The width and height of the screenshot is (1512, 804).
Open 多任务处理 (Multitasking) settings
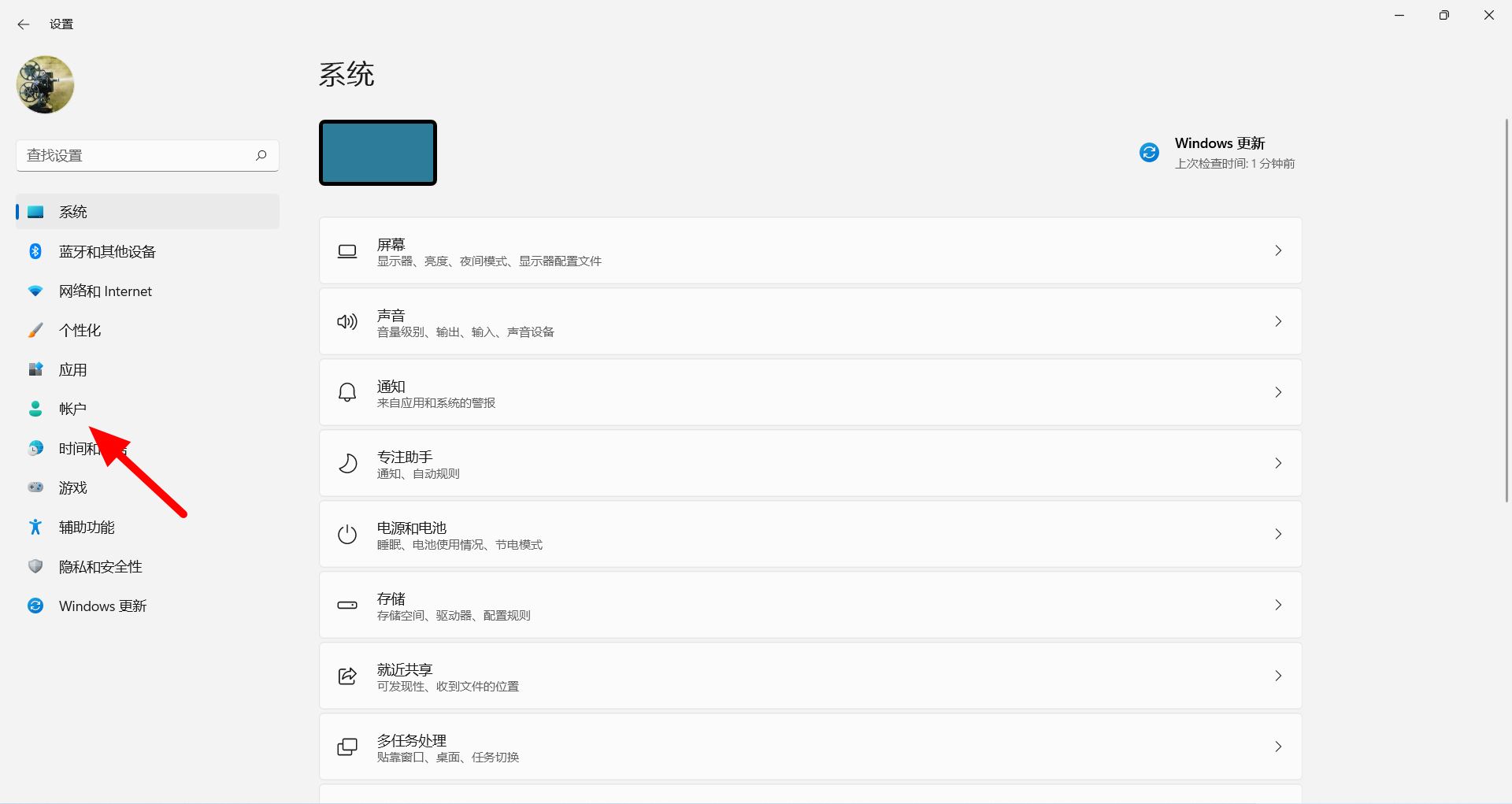pyautogui.click(x=810, y=747)
